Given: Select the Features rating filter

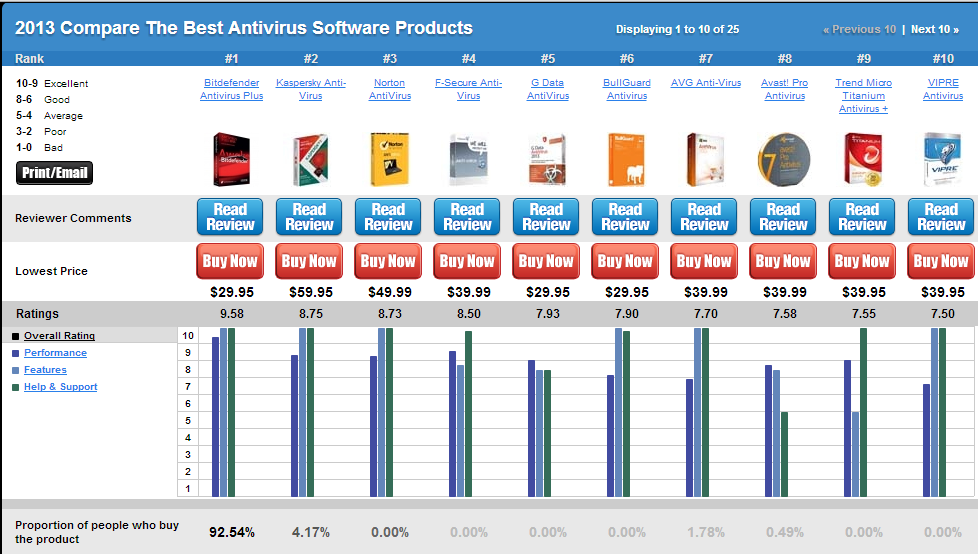Looking at the screenshot, I should click(45, 370).
